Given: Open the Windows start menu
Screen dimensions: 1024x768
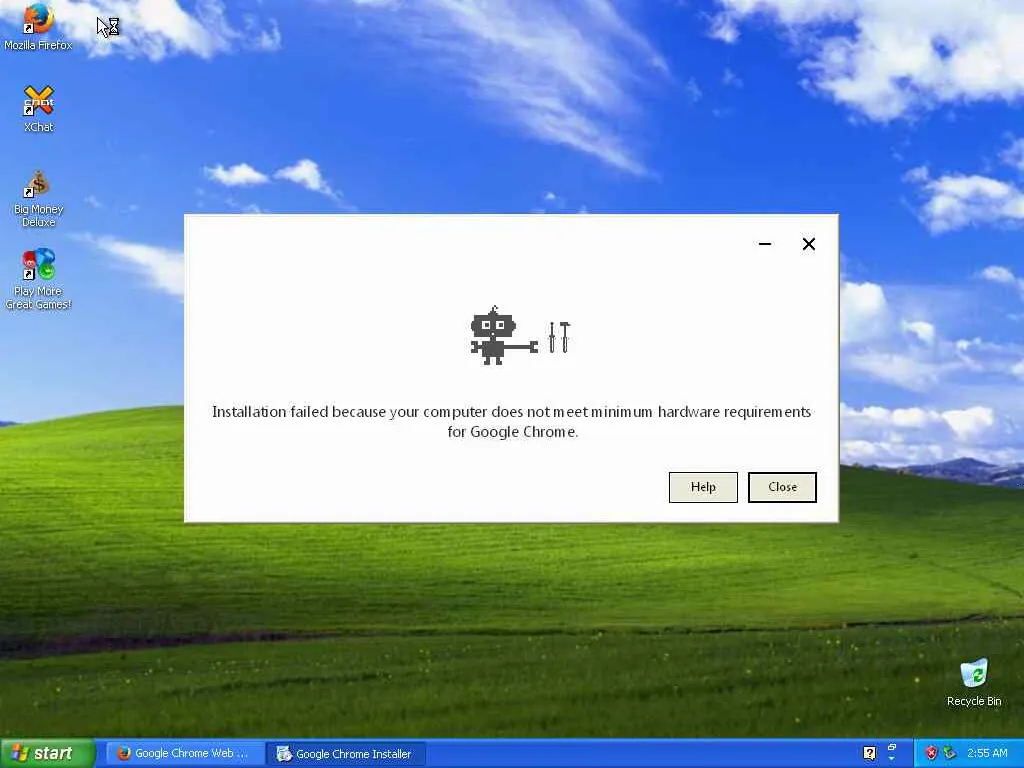Looking at the screenshot, I should [48, 753].
